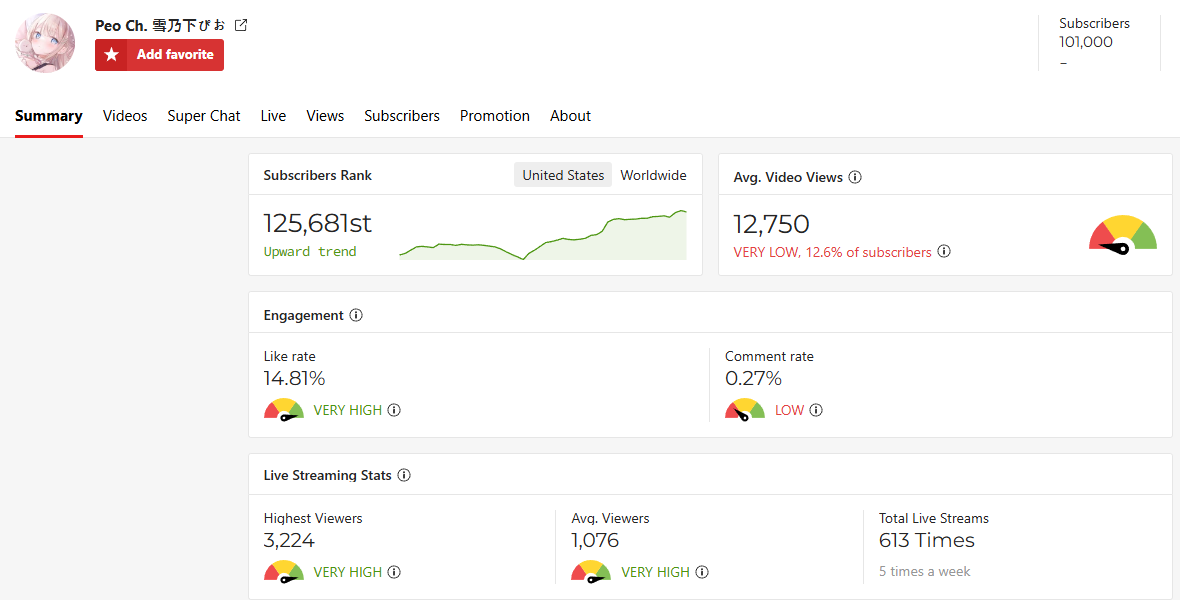
Task: Click info icon beside Like rate VERY HIGH
Action: point(394,410)
